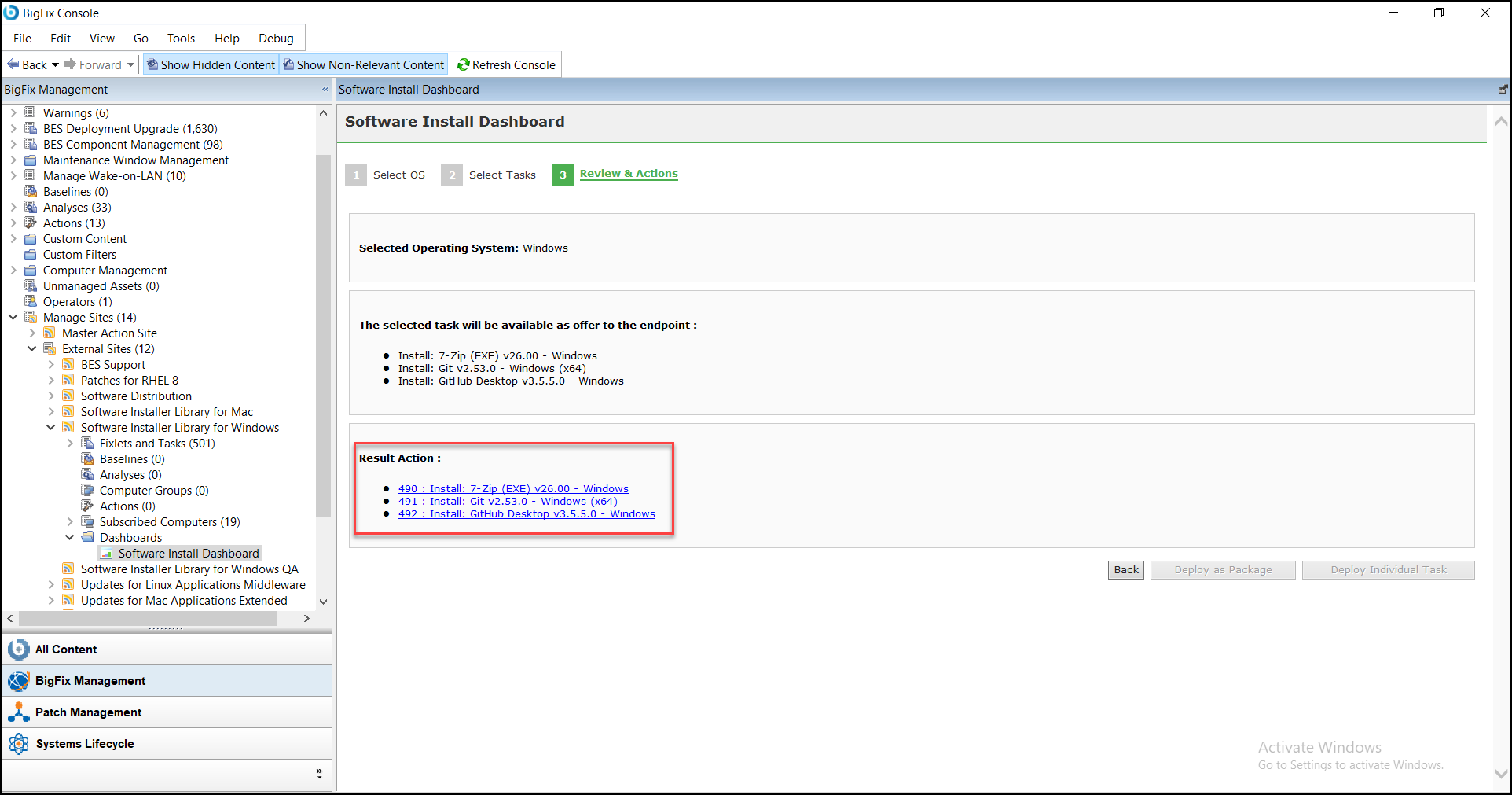Click the Actions (13) icon
The height and width of the screenshot is (795, 1512).
tap(31, 223)
